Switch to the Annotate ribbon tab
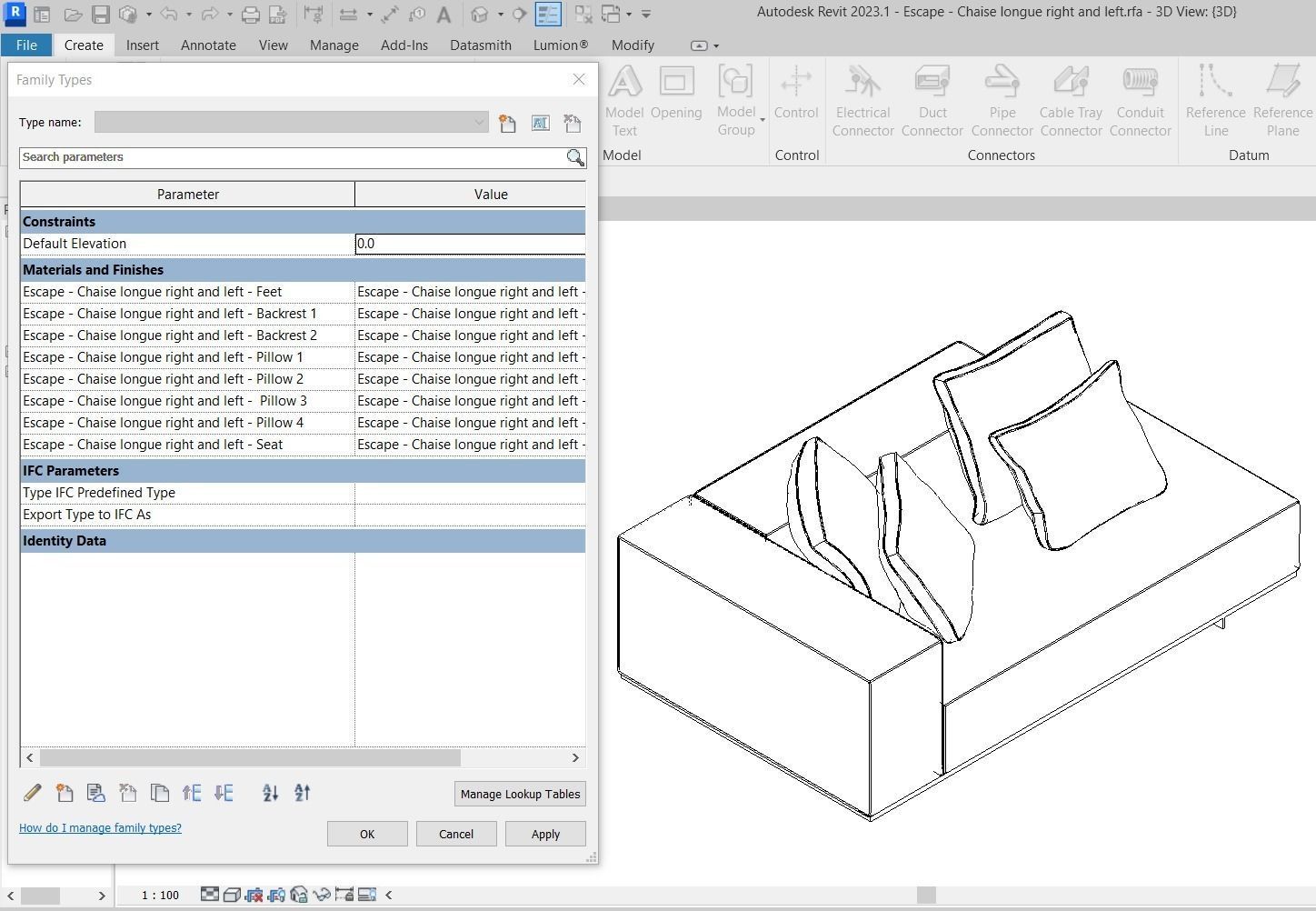This screenshot has height=911, width=1316. tap(208, 45)
